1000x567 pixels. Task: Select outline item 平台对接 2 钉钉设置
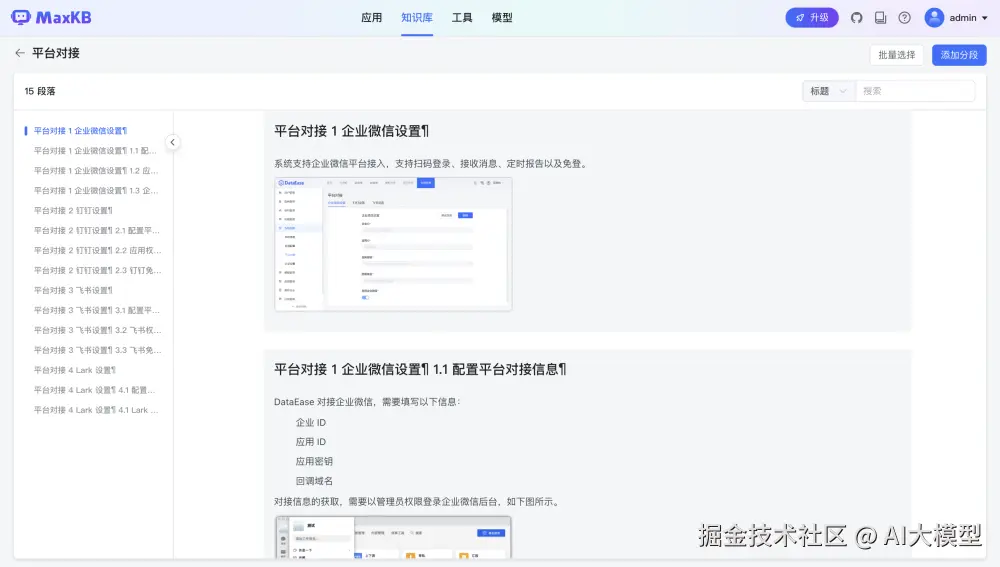pyautogui.click(x=73, y=210)
